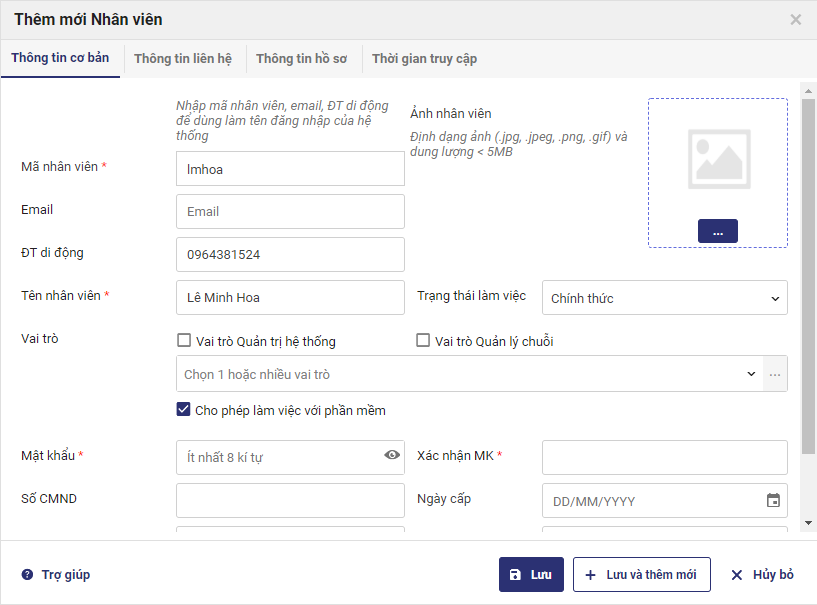Expand the Trạng thái làm việc dropdown

tap(664, 298)
